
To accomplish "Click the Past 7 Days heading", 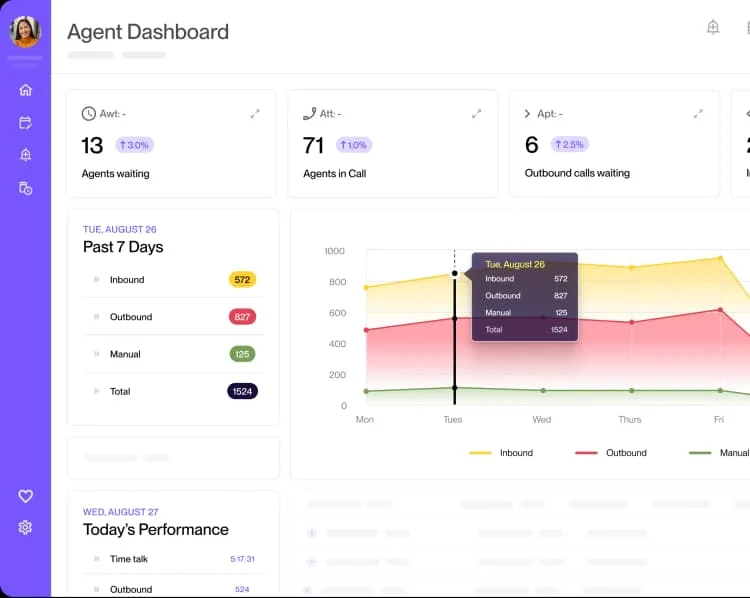I will click(123, 247).
